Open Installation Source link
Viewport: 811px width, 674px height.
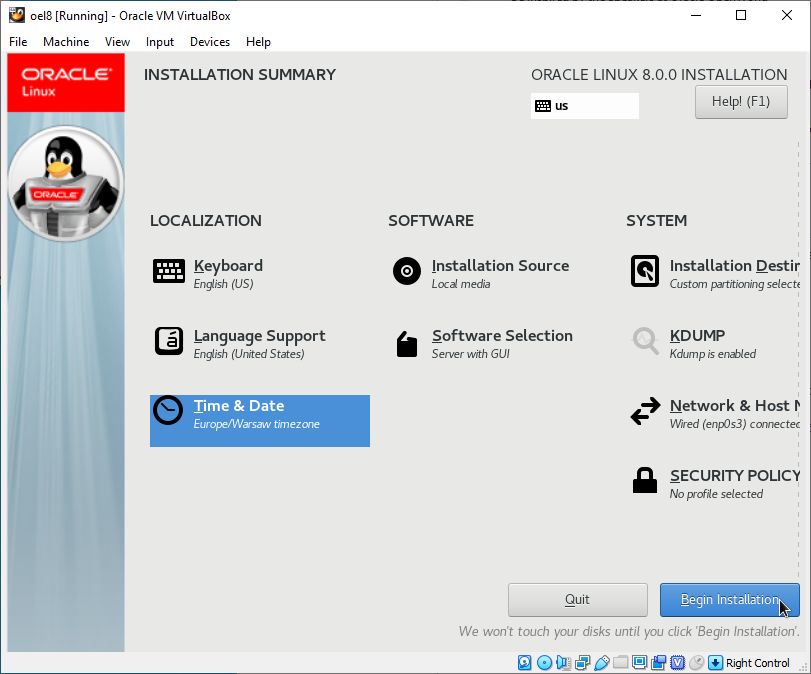[500, 265]
